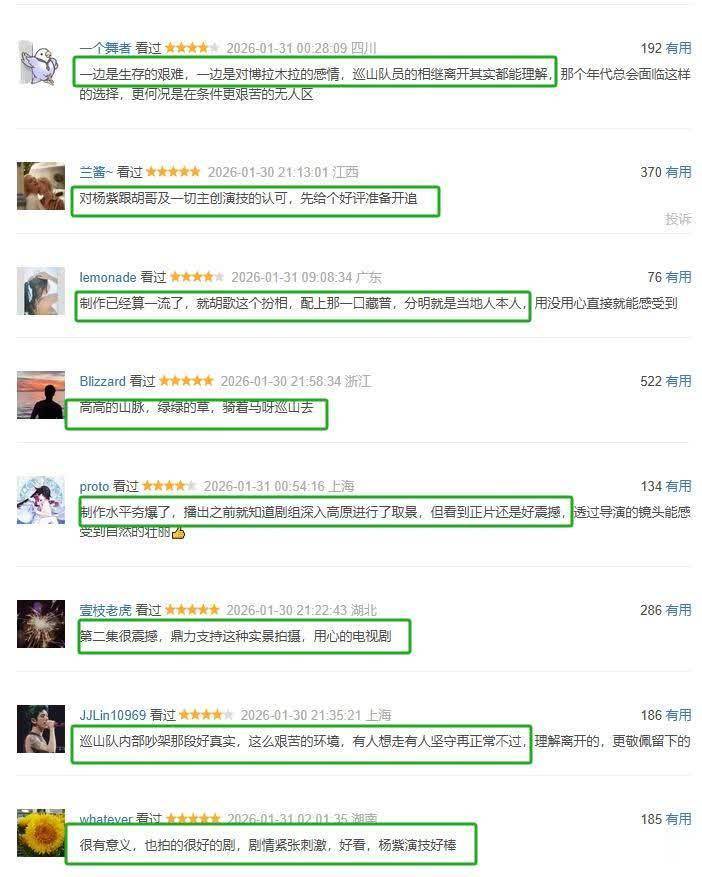
Task: Open 壹枝老虎 username link
Action: [x=105, y=610]
